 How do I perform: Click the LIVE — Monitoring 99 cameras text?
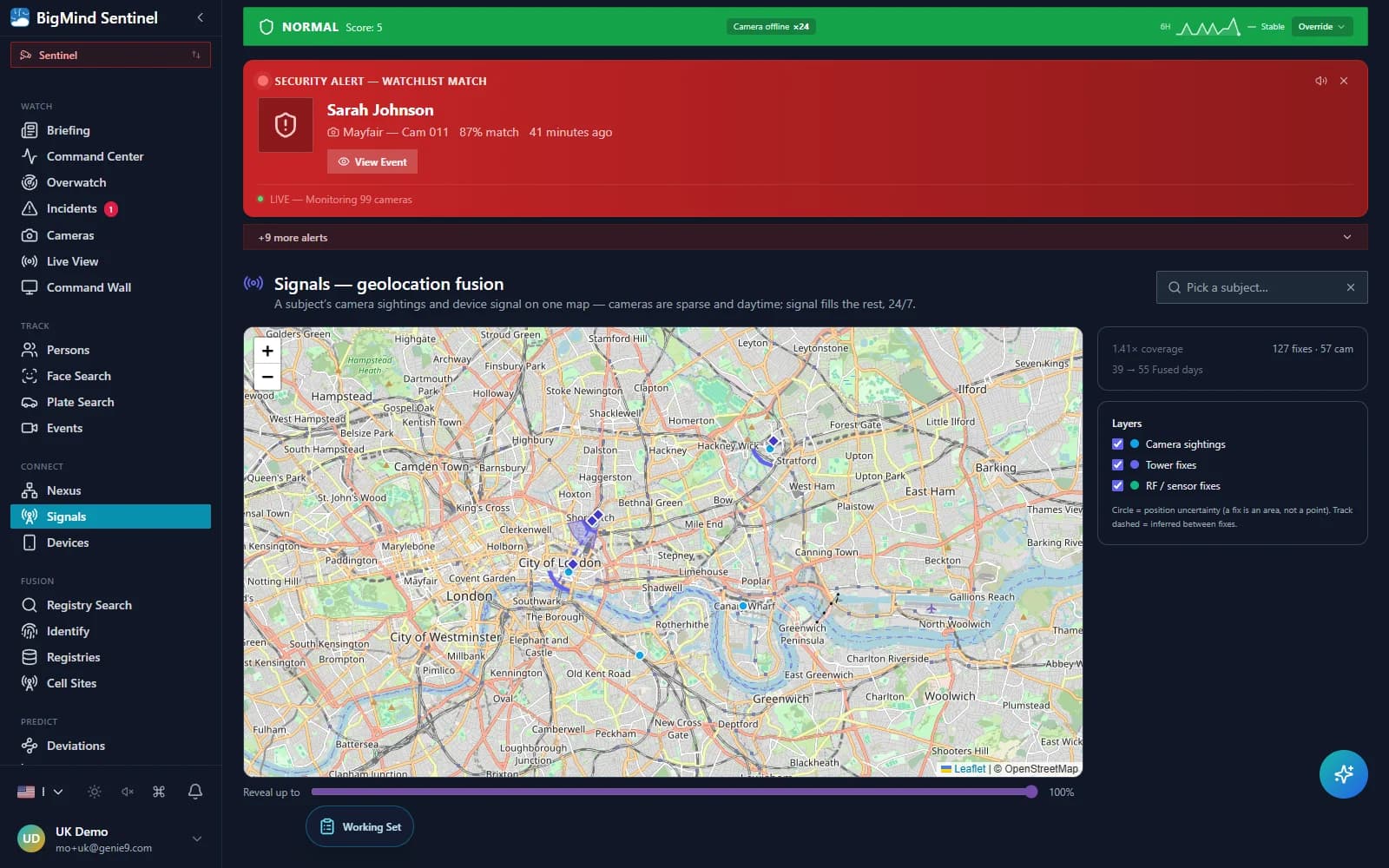(341, 200)
